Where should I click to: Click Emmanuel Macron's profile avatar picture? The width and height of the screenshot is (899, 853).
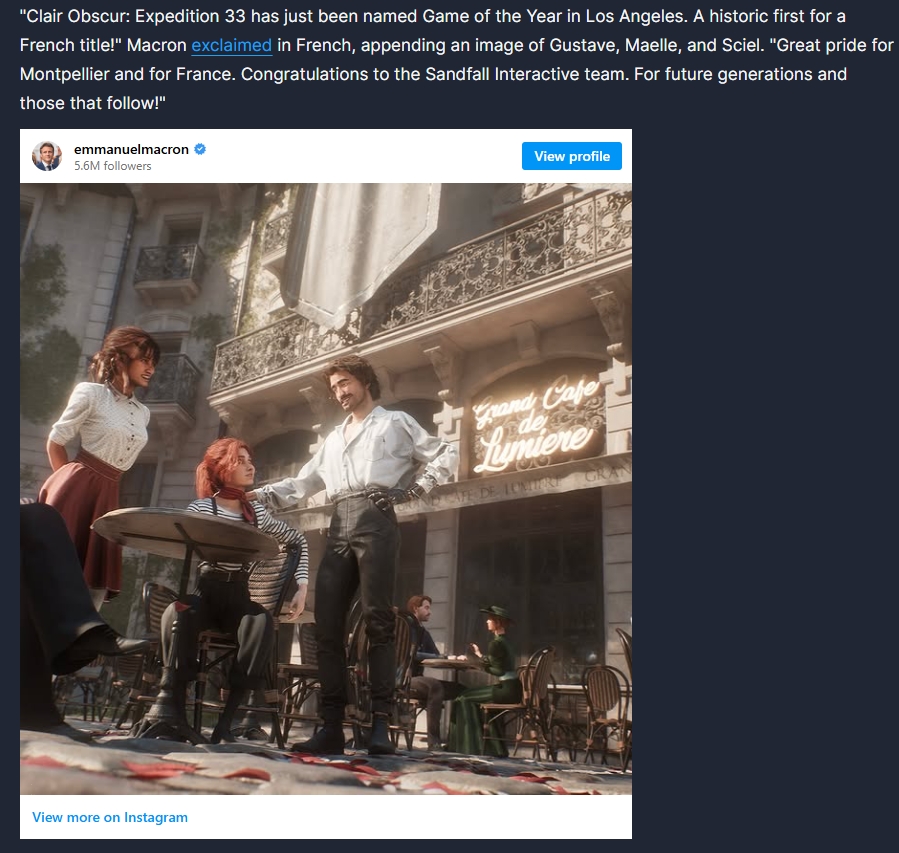47,156
